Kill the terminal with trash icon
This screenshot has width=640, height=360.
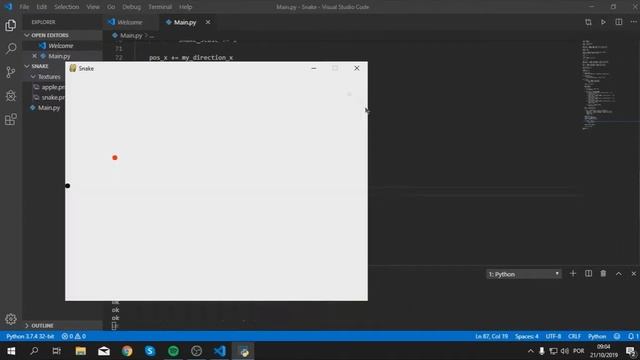[x=603, y=273]
